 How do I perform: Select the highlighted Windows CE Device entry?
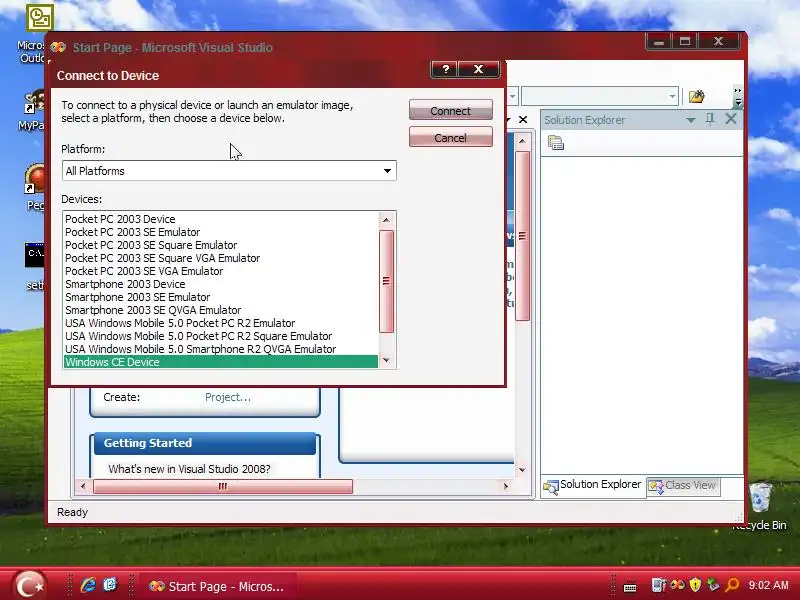pyautogui.click(x=221, y=362)
